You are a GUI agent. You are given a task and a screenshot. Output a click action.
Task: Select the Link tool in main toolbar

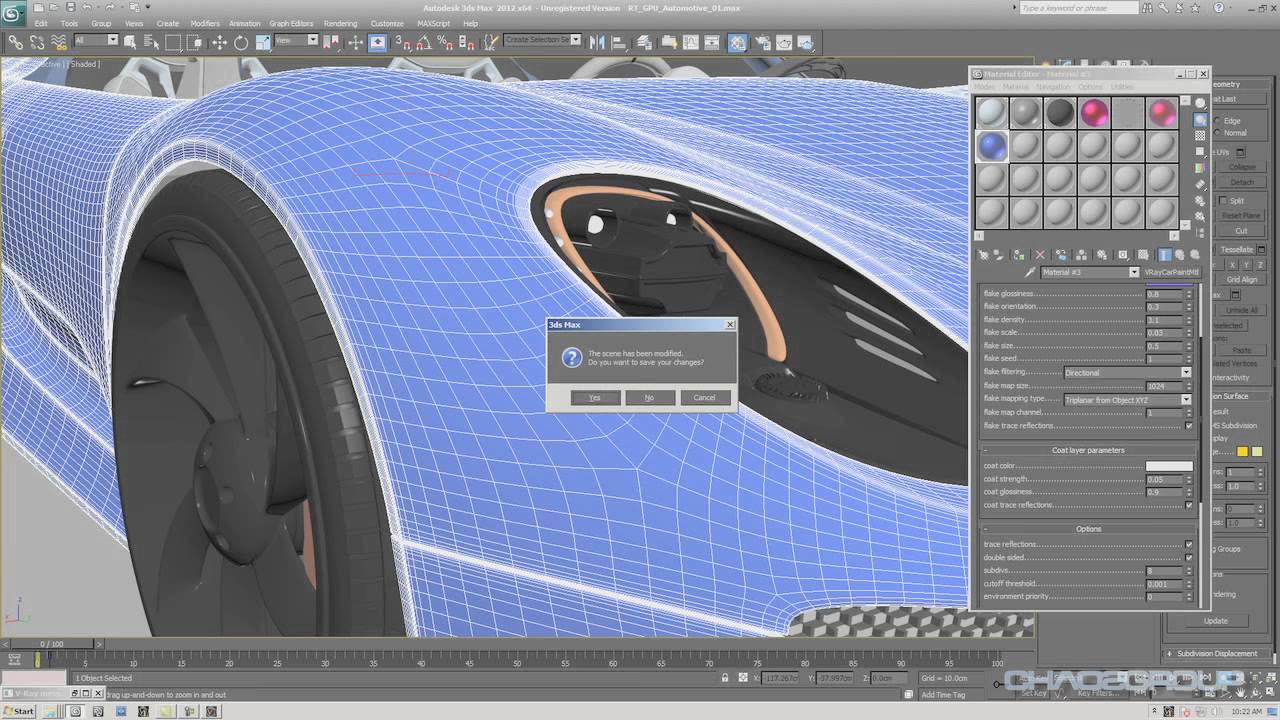(x=16, y=42)
